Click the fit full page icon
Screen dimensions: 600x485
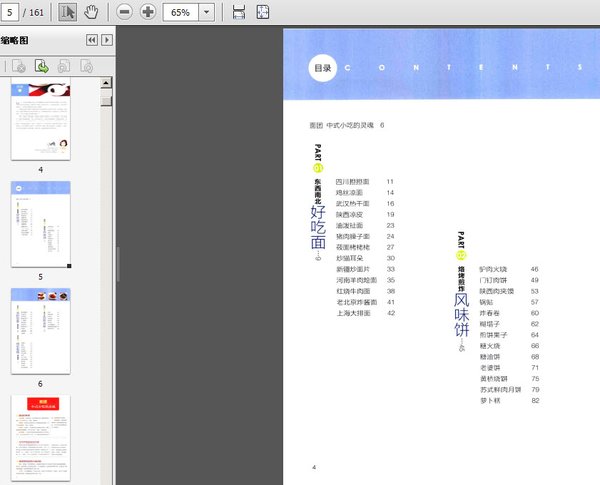click(x=262, y=12)
